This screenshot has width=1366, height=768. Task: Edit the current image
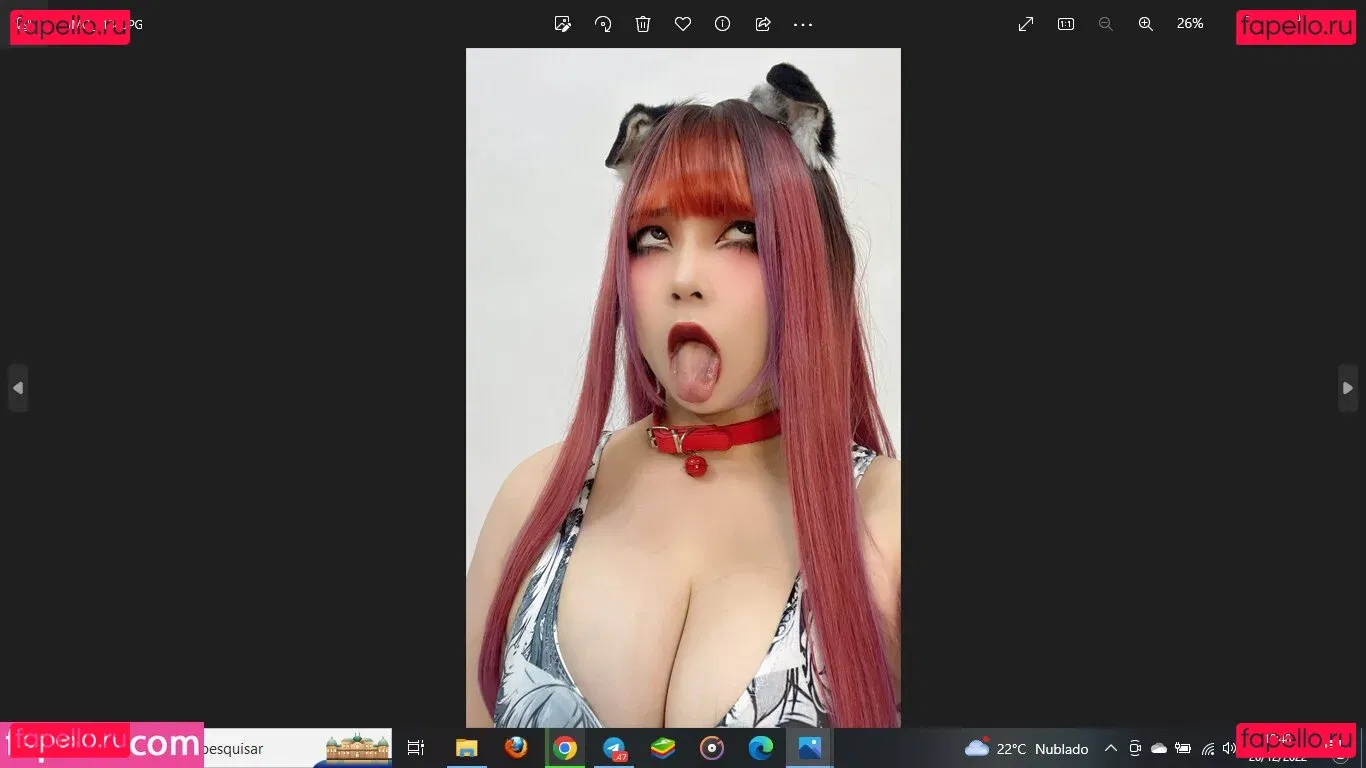point(562,23)
